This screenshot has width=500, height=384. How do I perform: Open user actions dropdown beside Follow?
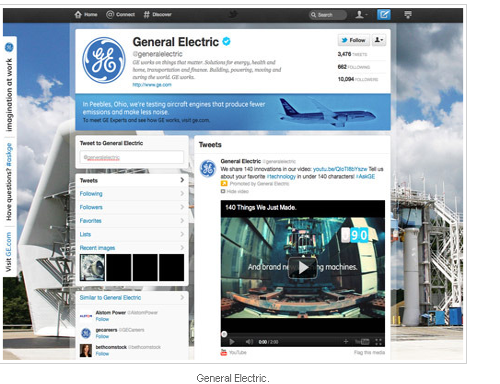(x=378, y=40)
